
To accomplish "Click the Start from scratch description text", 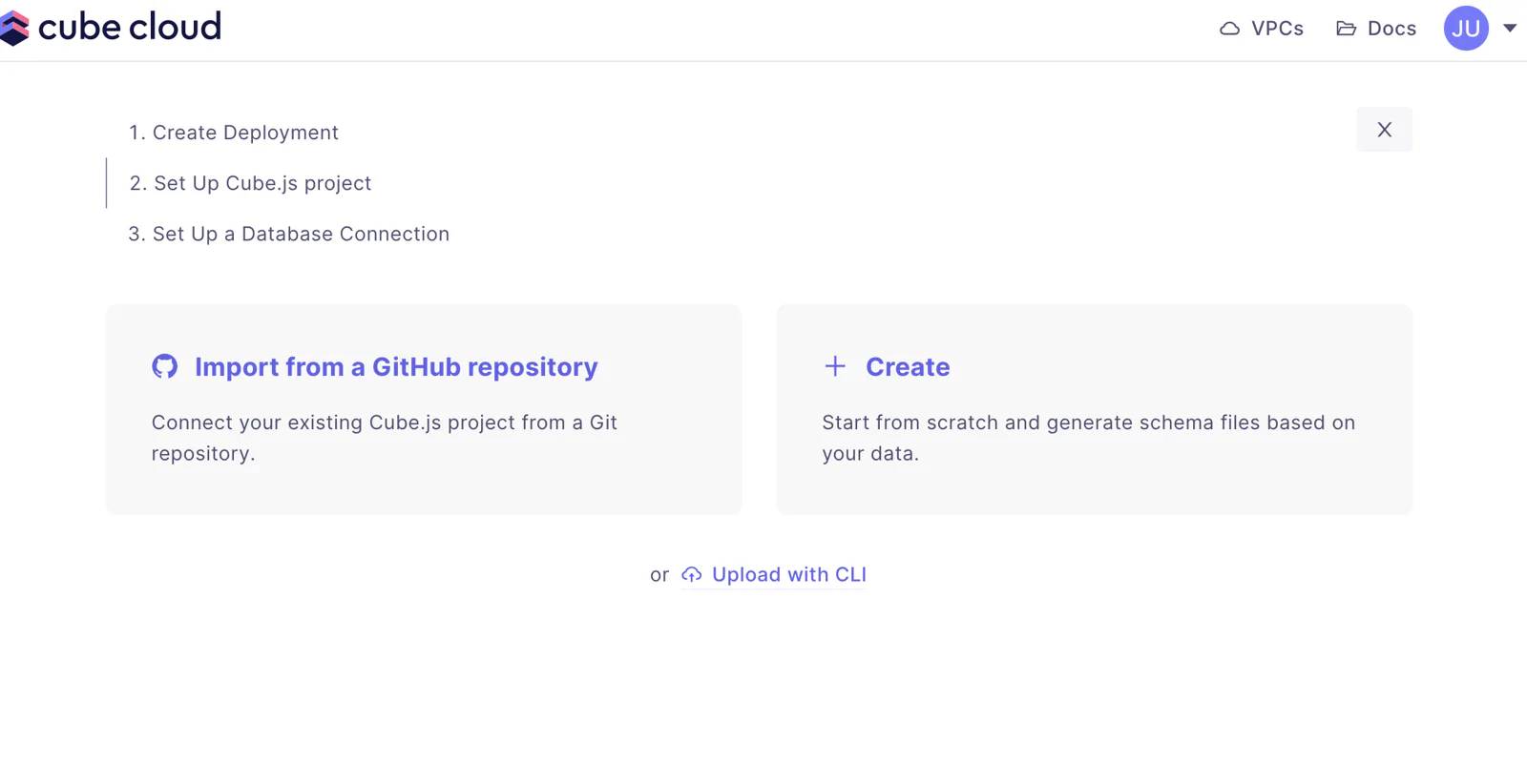I will 1089,438.
